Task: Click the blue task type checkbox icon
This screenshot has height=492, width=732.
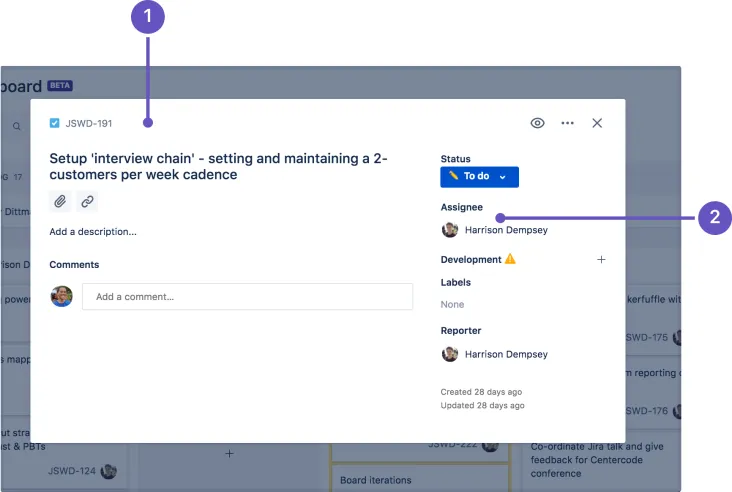Action: pos(55,123)
